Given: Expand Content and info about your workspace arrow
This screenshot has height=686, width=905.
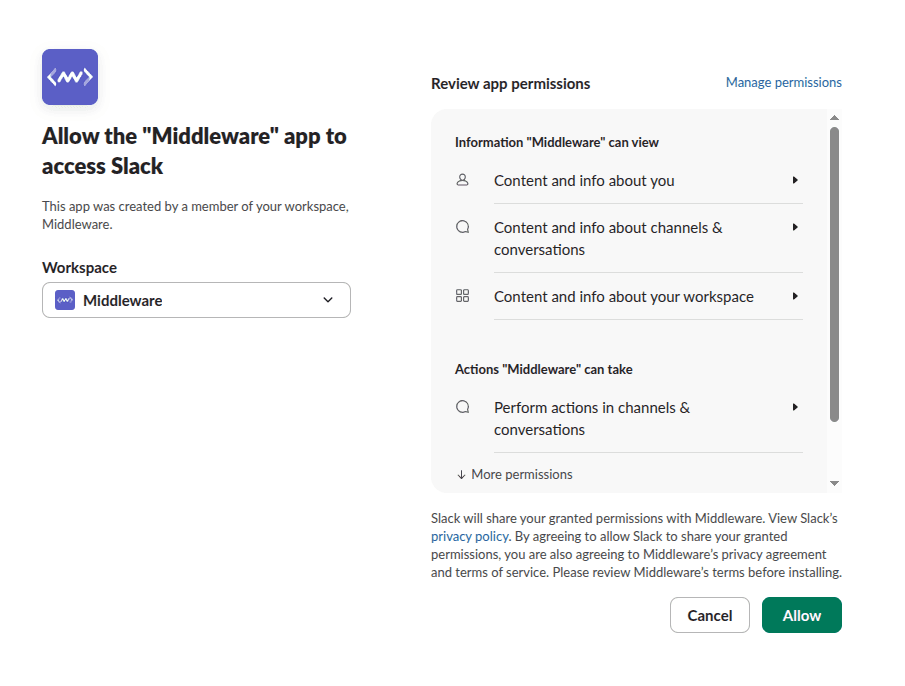Looking at the screenshot, I should click(795, 296).
